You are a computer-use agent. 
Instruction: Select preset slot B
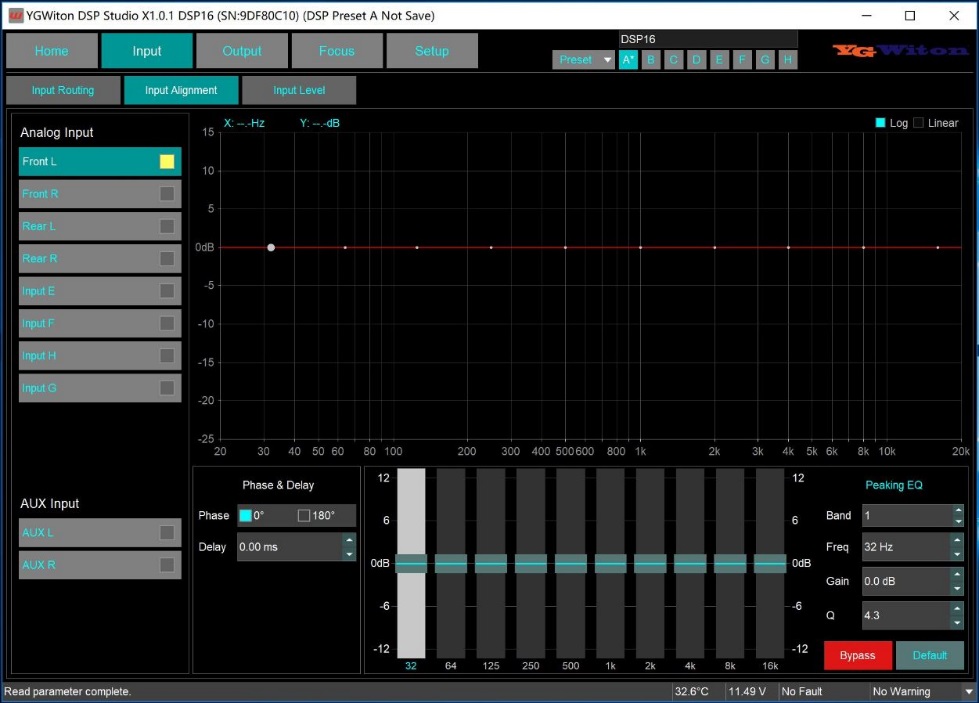(651, 60)
